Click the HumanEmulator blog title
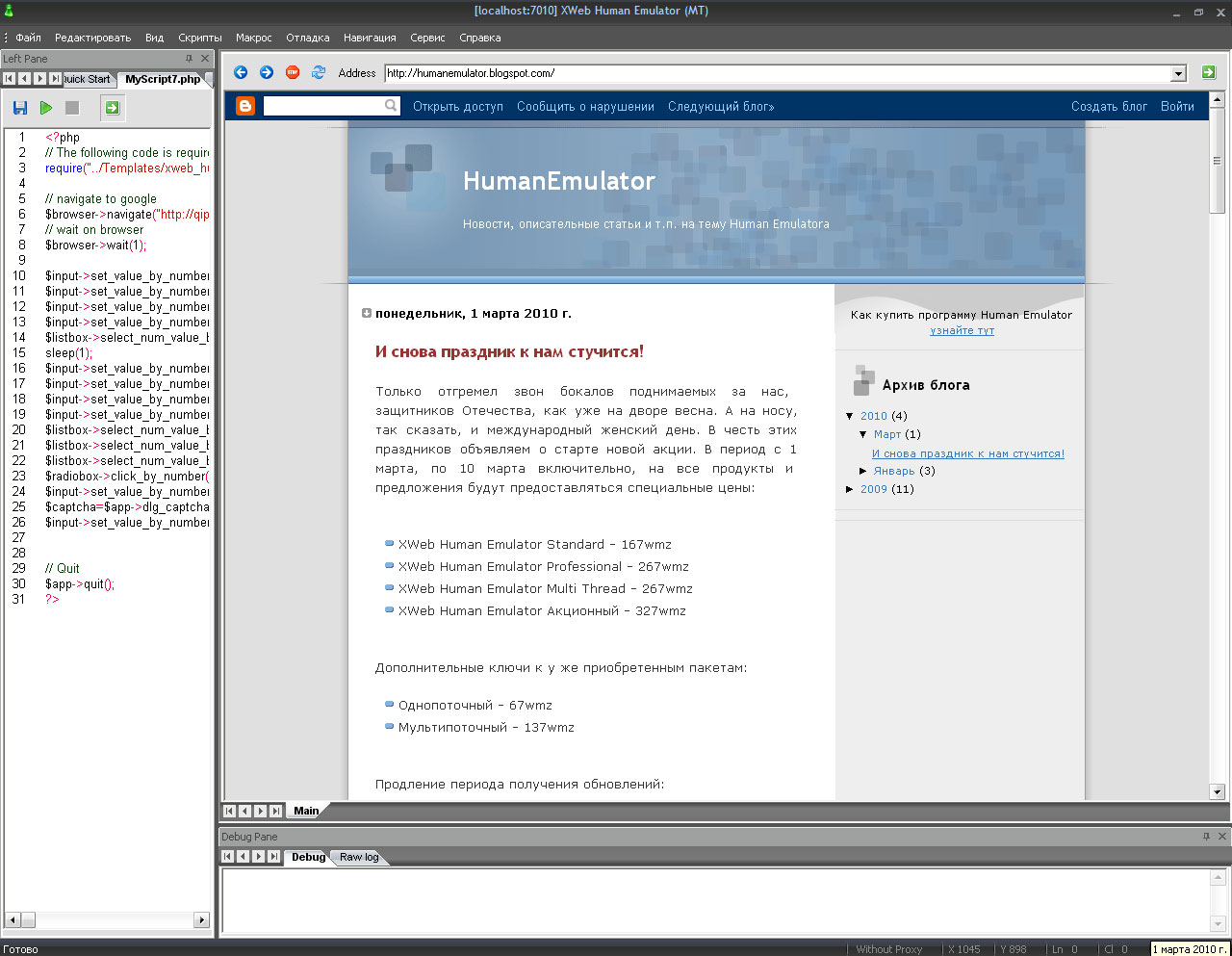Viewport: 1232px width, 956px height. point(559,181)
